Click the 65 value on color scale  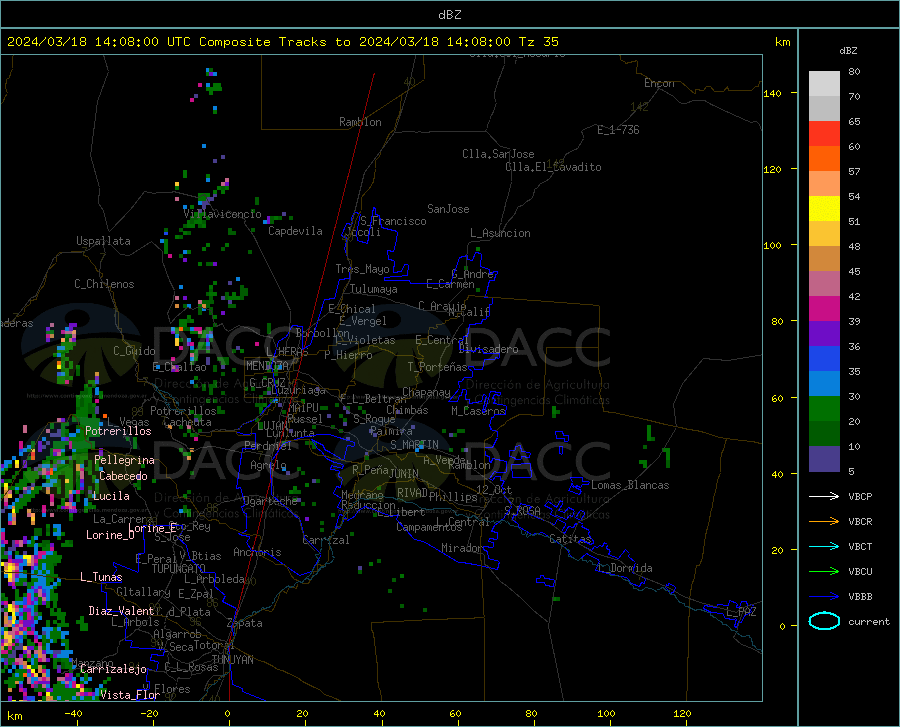click(x=854, y=122)
